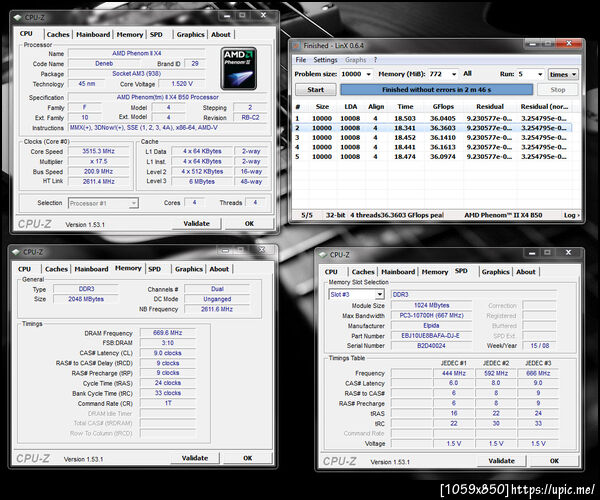This screenshot has width=600, height=500.
Task: Expand the Run count dropdown in LinX
Action: [540, 74]
